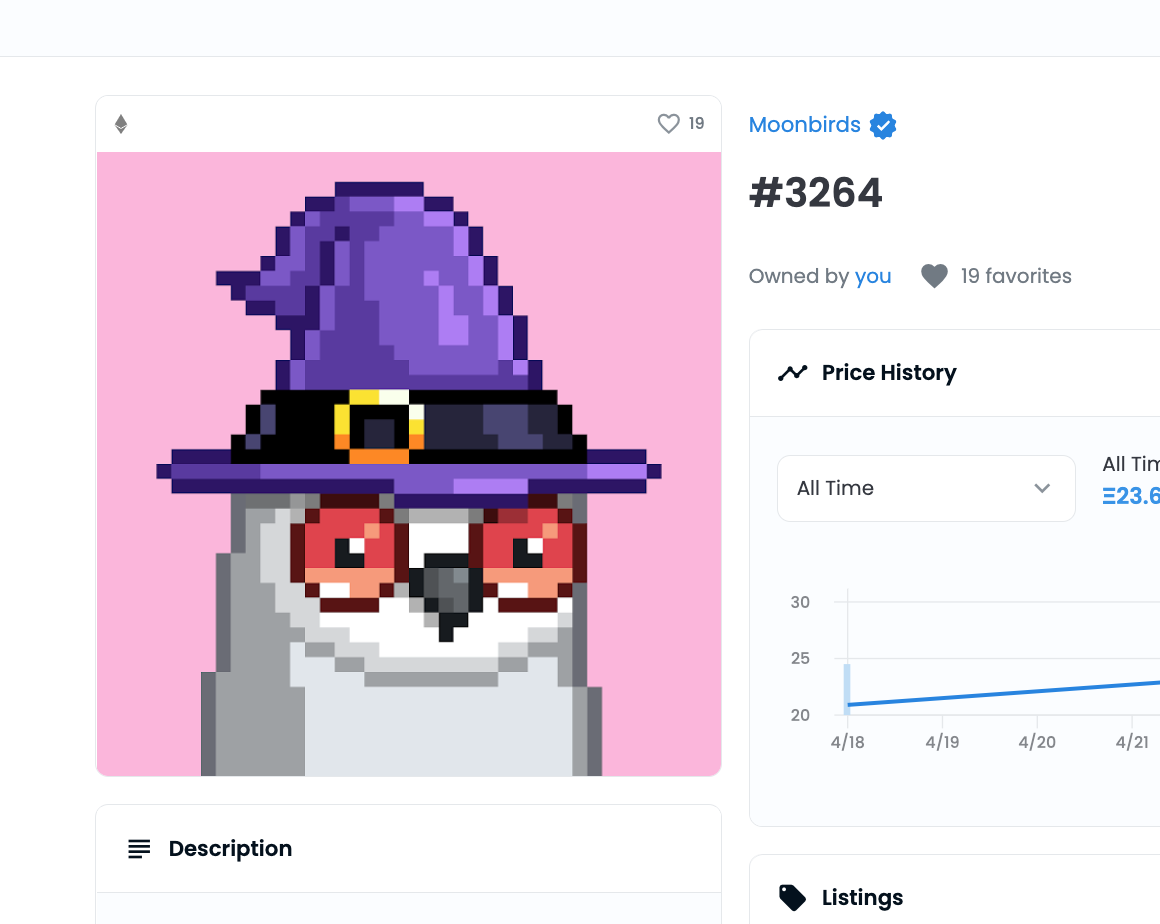Click the like count 19 above image
The image size is (1160, 924).
pyautogui.click(x=696, y=124)
